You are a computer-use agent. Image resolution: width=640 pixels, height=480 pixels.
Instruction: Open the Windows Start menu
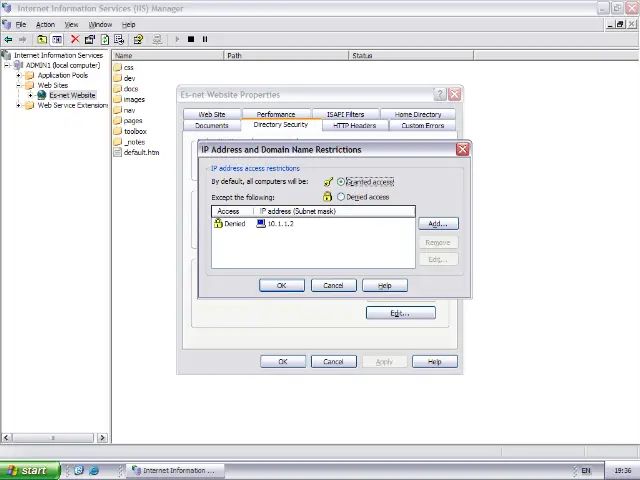click(x=30, y=470)
